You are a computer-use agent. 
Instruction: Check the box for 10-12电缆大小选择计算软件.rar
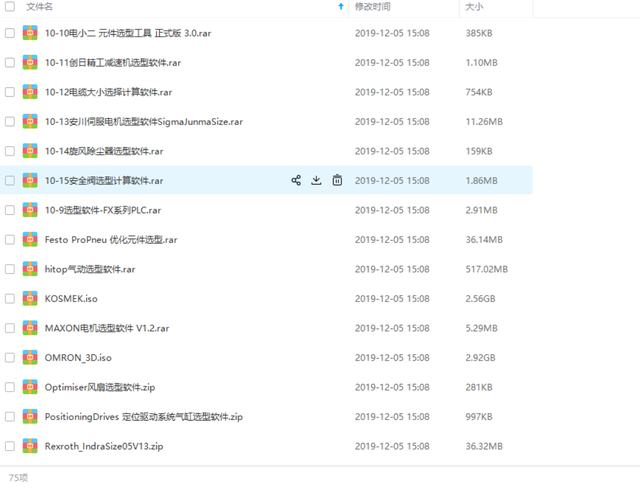tap(10, 92)
